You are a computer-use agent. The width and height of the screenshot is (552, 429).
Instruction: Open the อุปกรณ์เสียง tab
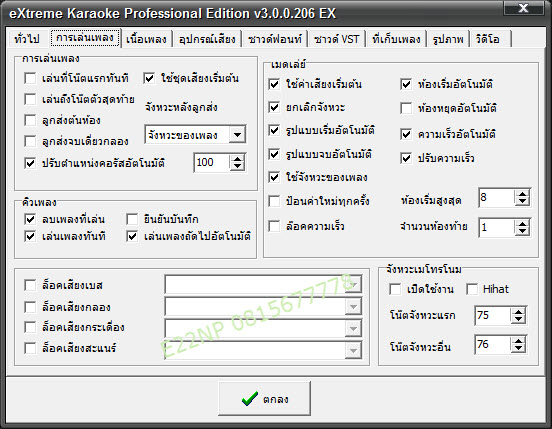(207, 39)
